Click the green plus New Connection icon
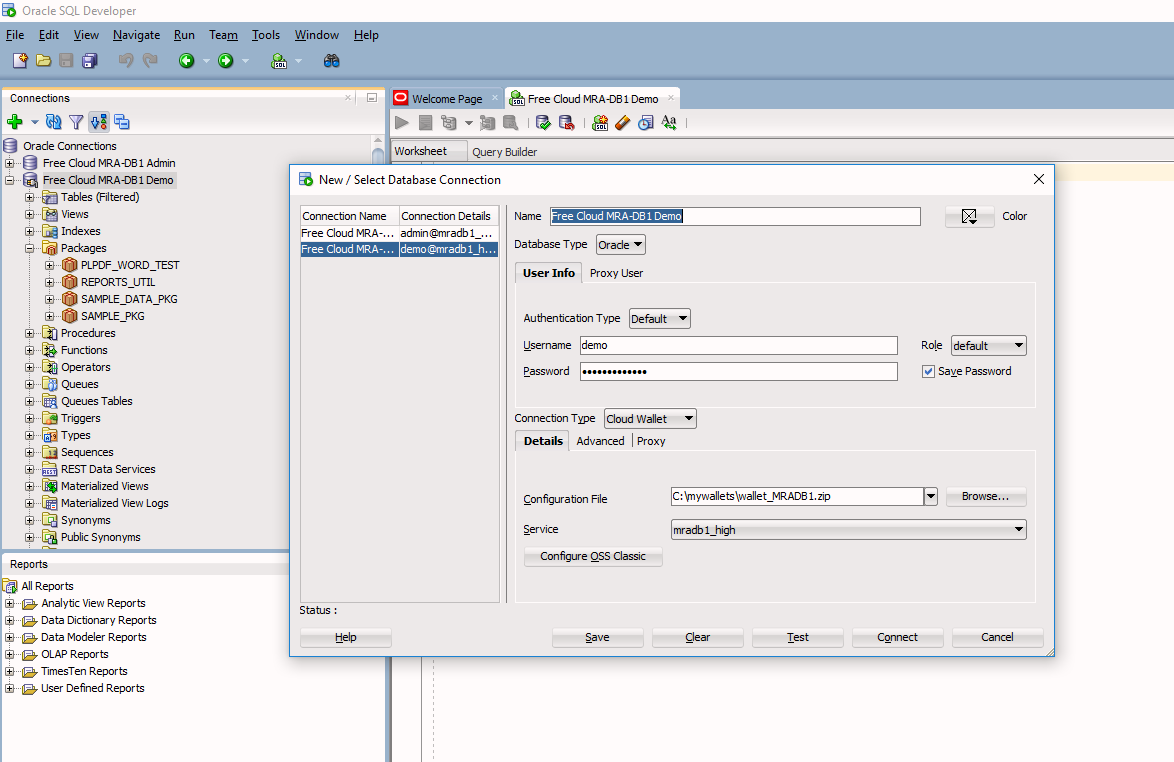Screen dimensions: 1174x762 [14, 121]
